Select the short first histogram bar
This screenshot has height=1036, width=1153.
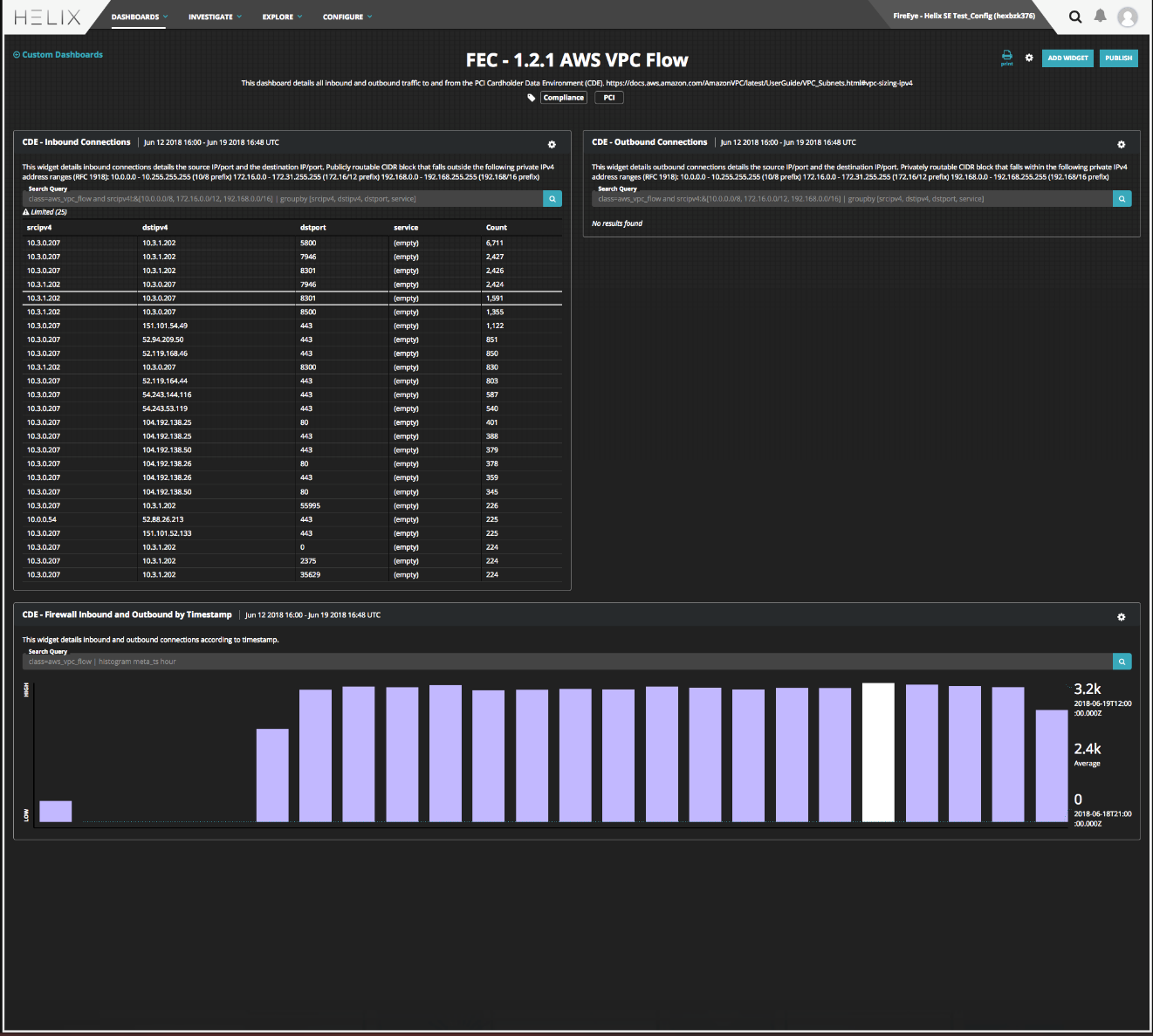tap(56, 811)
